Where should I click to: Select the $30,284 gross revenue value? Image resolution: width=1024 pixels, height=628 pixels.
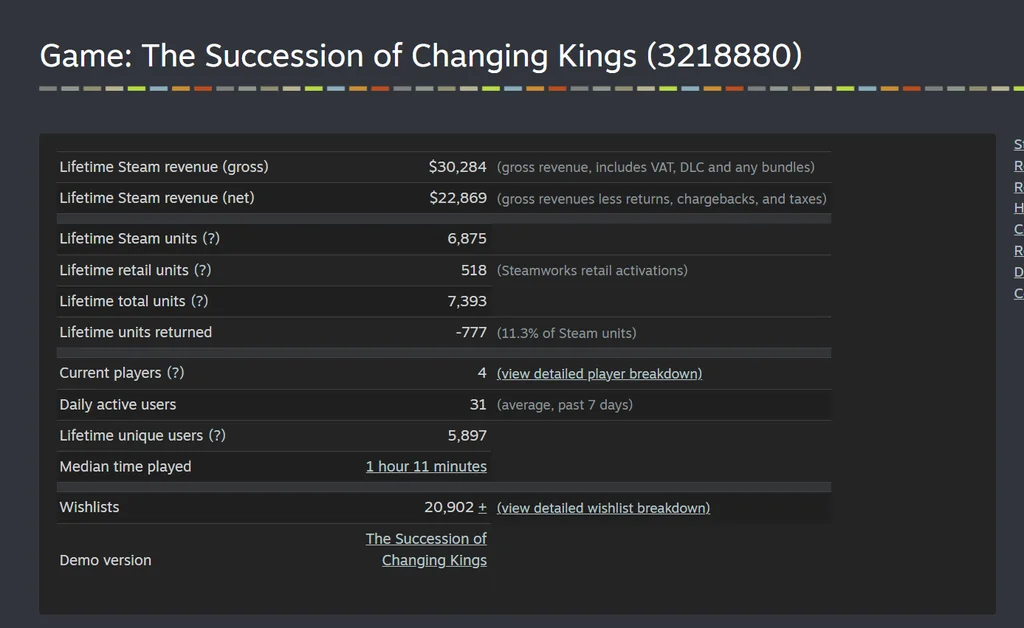click(x=457, y=167)
